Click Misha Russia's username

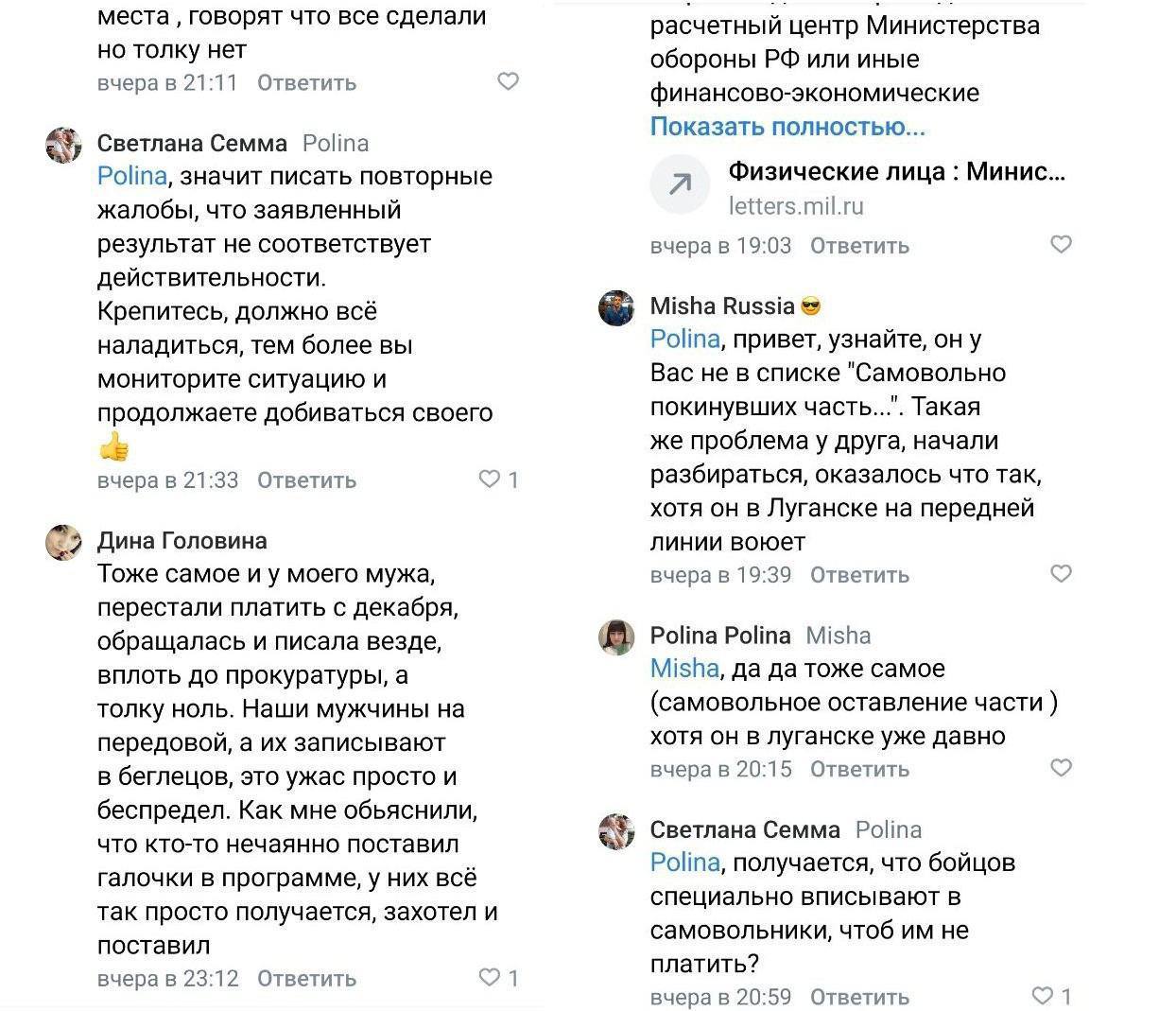click(x=722, y=306)
